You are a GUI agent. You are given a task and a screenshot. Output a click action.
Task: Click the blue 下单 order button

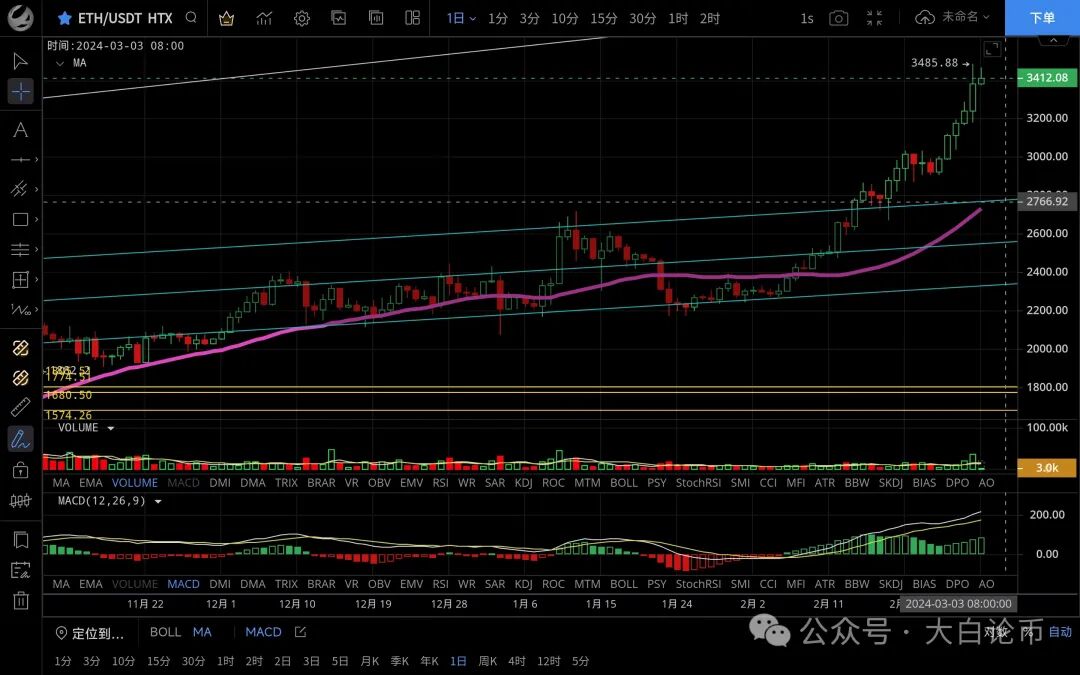[1042, 18]
